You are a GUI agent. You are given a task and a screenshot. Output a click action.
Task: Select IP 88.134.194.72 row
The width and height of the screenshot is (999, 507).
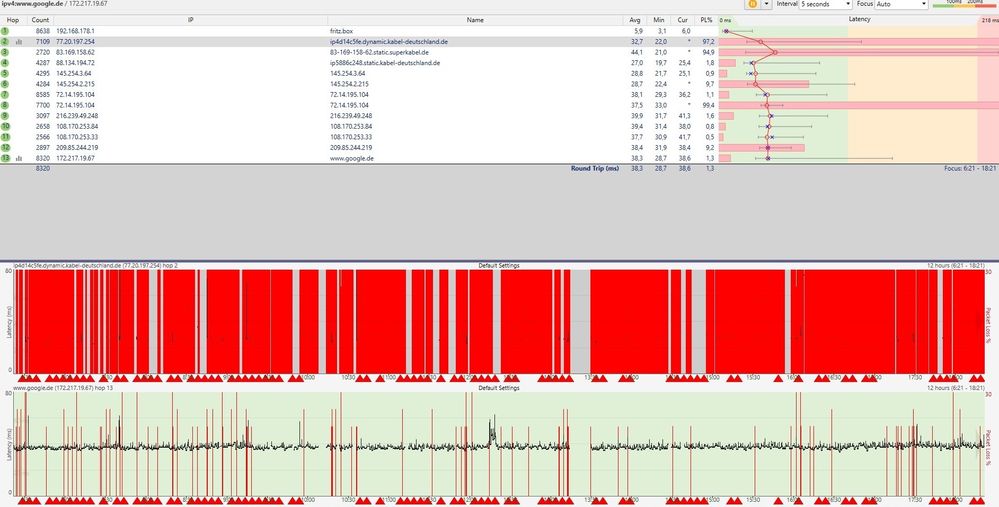(75, 63)
